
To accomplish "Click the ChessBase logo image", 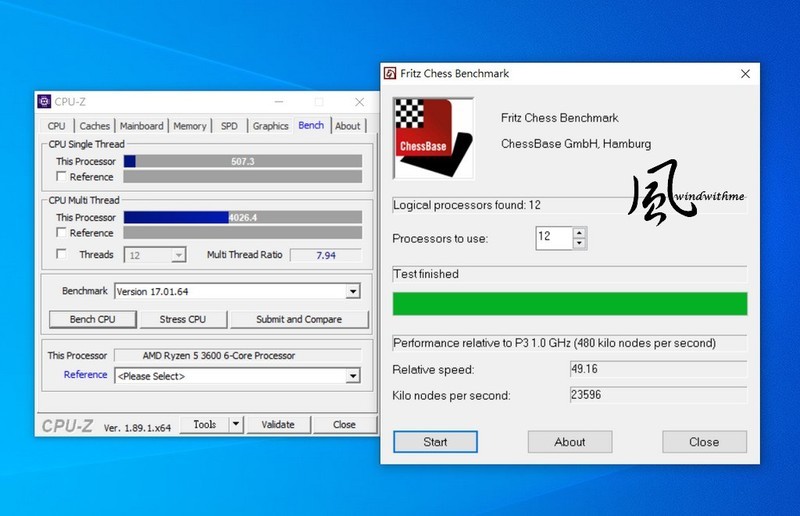I will tap(432, 131).
